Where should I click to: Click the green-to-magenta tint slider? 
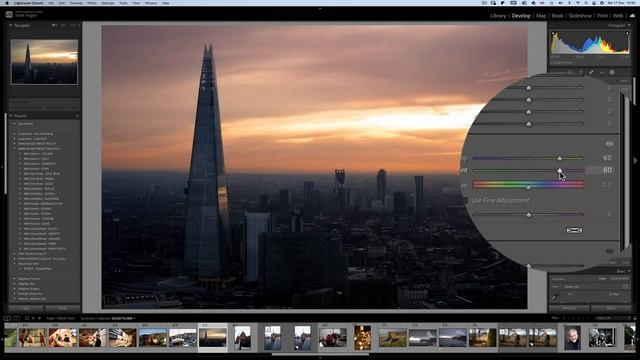528,170
